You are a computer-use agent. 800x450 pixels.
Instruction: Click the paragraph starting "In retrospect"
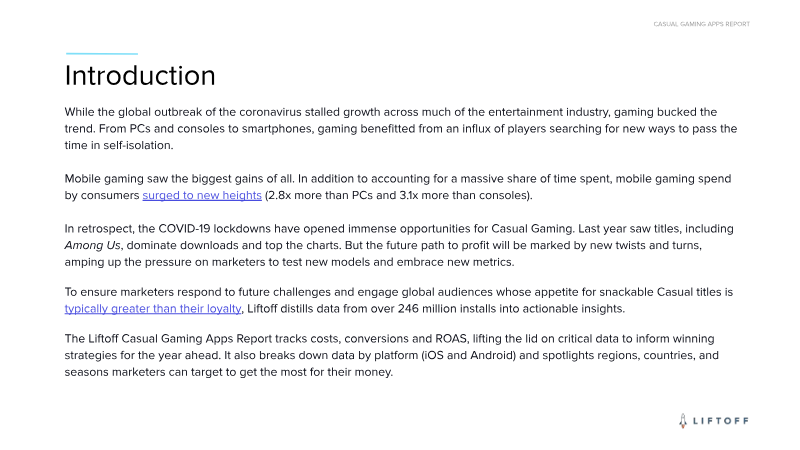[400, 245]
